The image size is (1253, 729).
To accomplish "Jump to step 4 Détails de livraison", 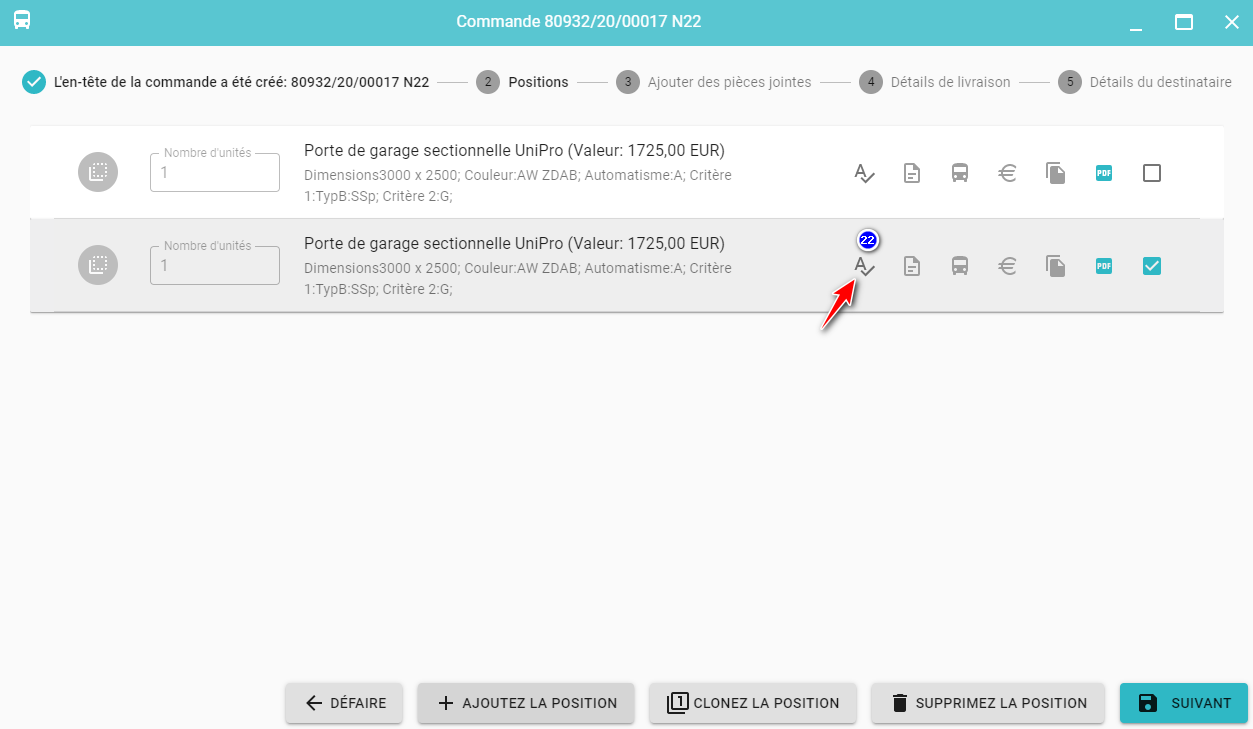I will click(x=935, y=82).
